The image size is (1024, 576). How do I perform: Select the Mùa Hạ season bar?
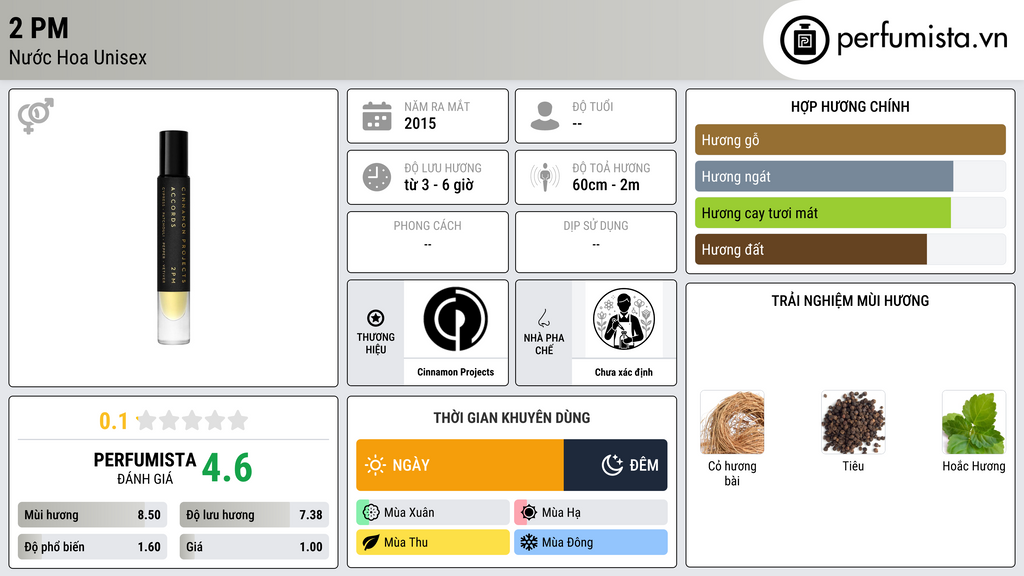coord(591,513)
